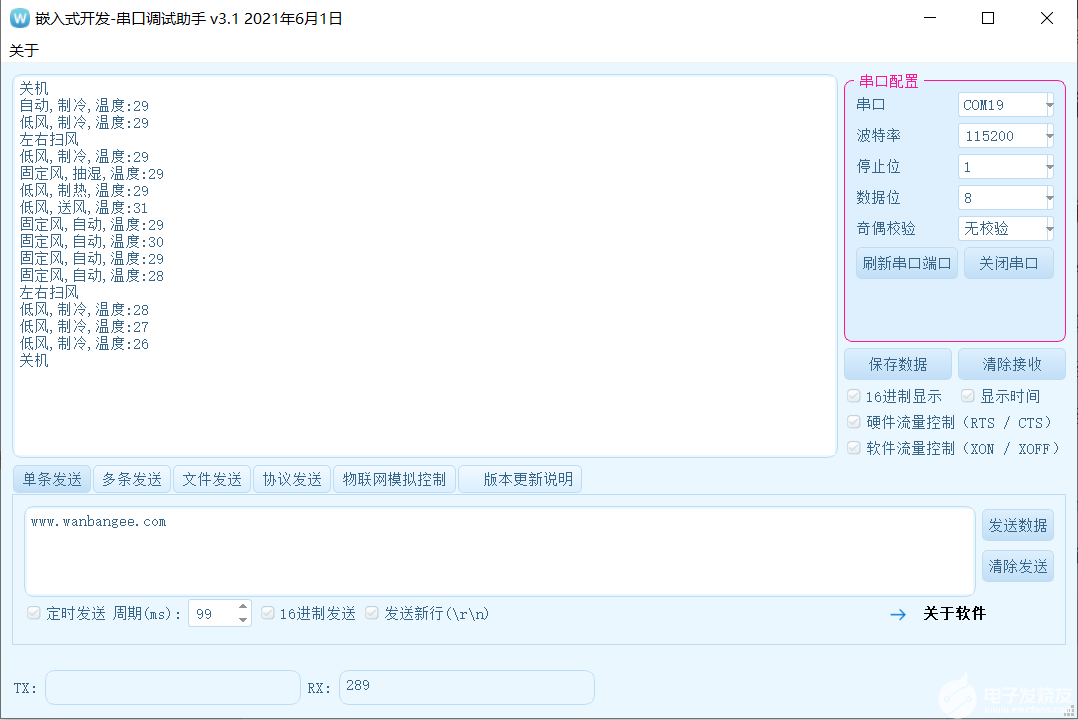Decrease the 周期 period spinner value
The width and height of the screenshot is (1078, 720).
tap(243, 620)
